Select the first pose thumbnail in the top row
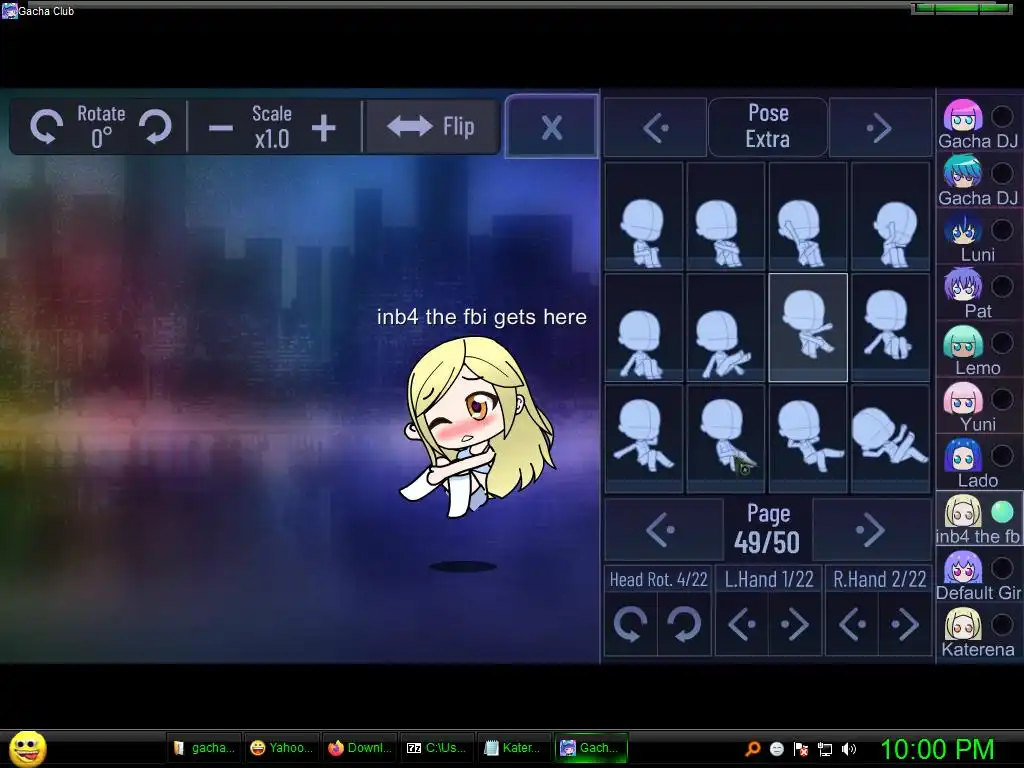 (644, 216)
